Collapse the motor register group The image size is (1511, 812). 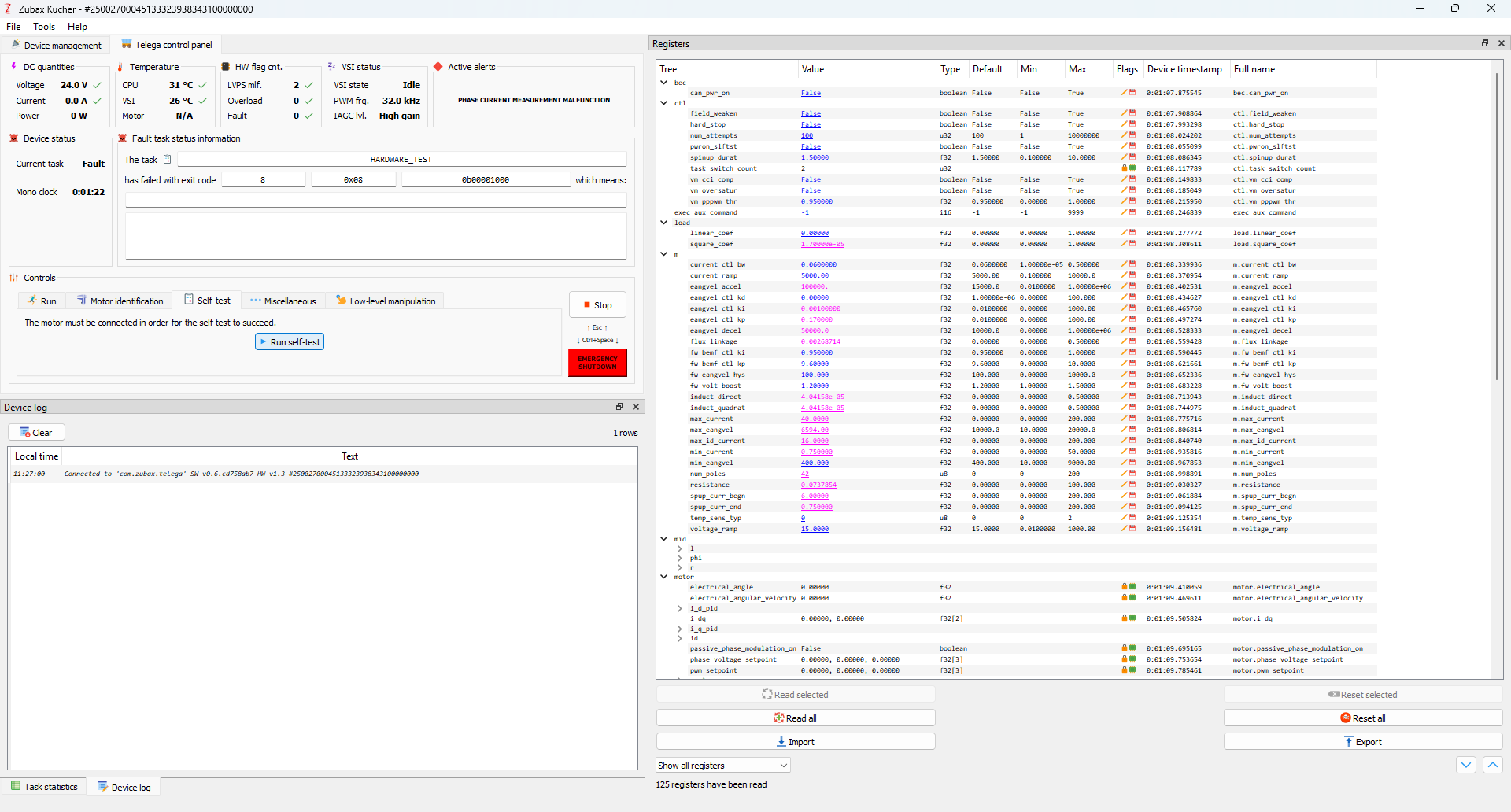click(664, 577)
